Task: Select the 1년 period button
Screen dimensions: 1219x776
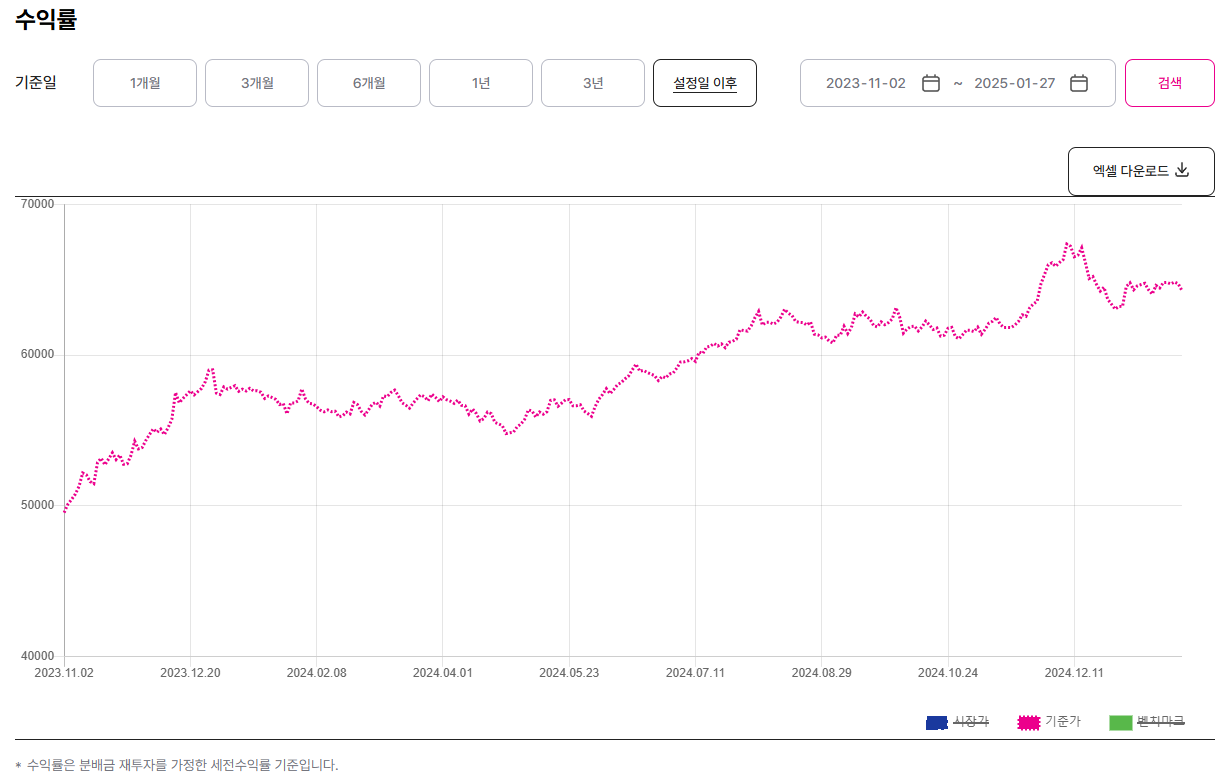Action: pos(481,83)
